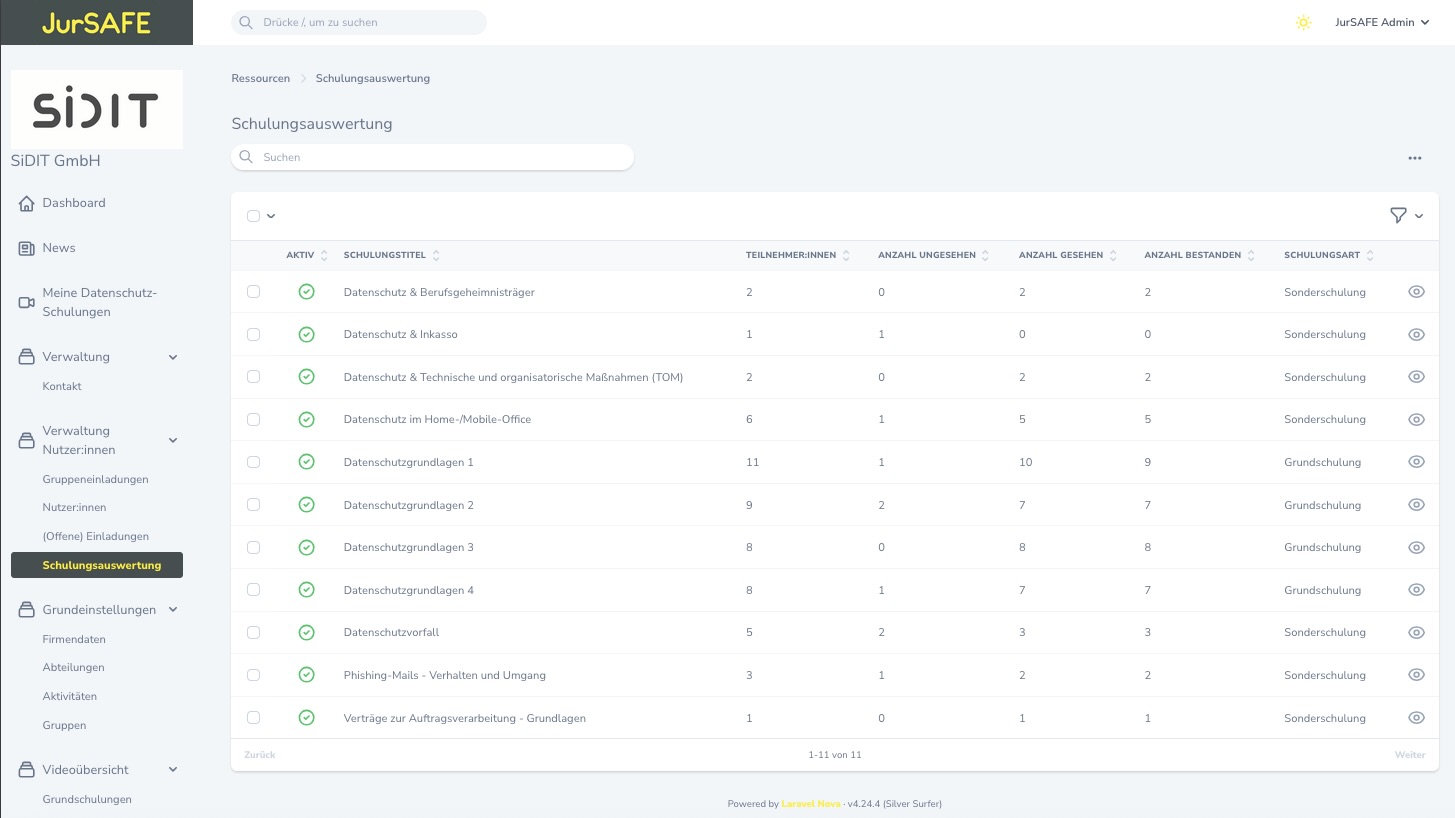Click the Dashboard home icon
The width and height of the screenshot is (1455, 818).
coord(27,203)
